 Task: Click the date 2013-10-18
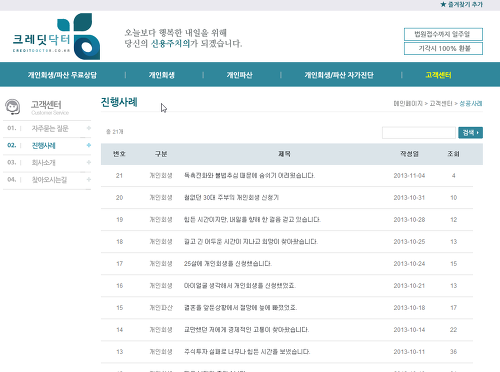(x=409, y=308)
